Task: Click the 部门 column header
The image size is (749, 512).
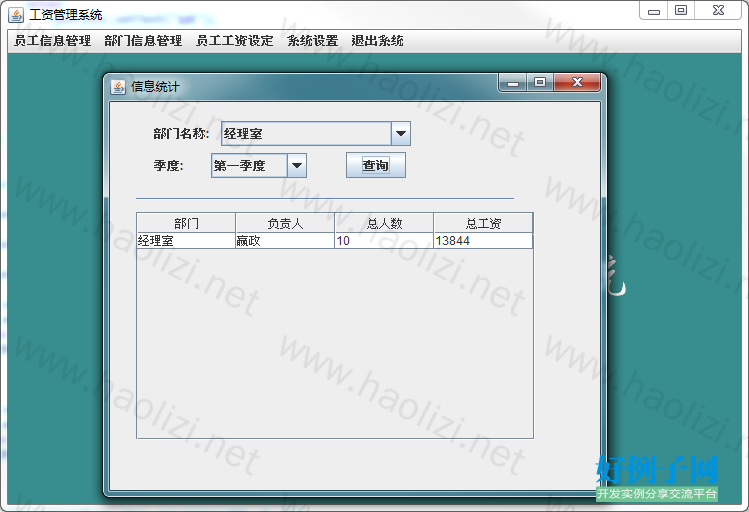Action: click(186, 223)
